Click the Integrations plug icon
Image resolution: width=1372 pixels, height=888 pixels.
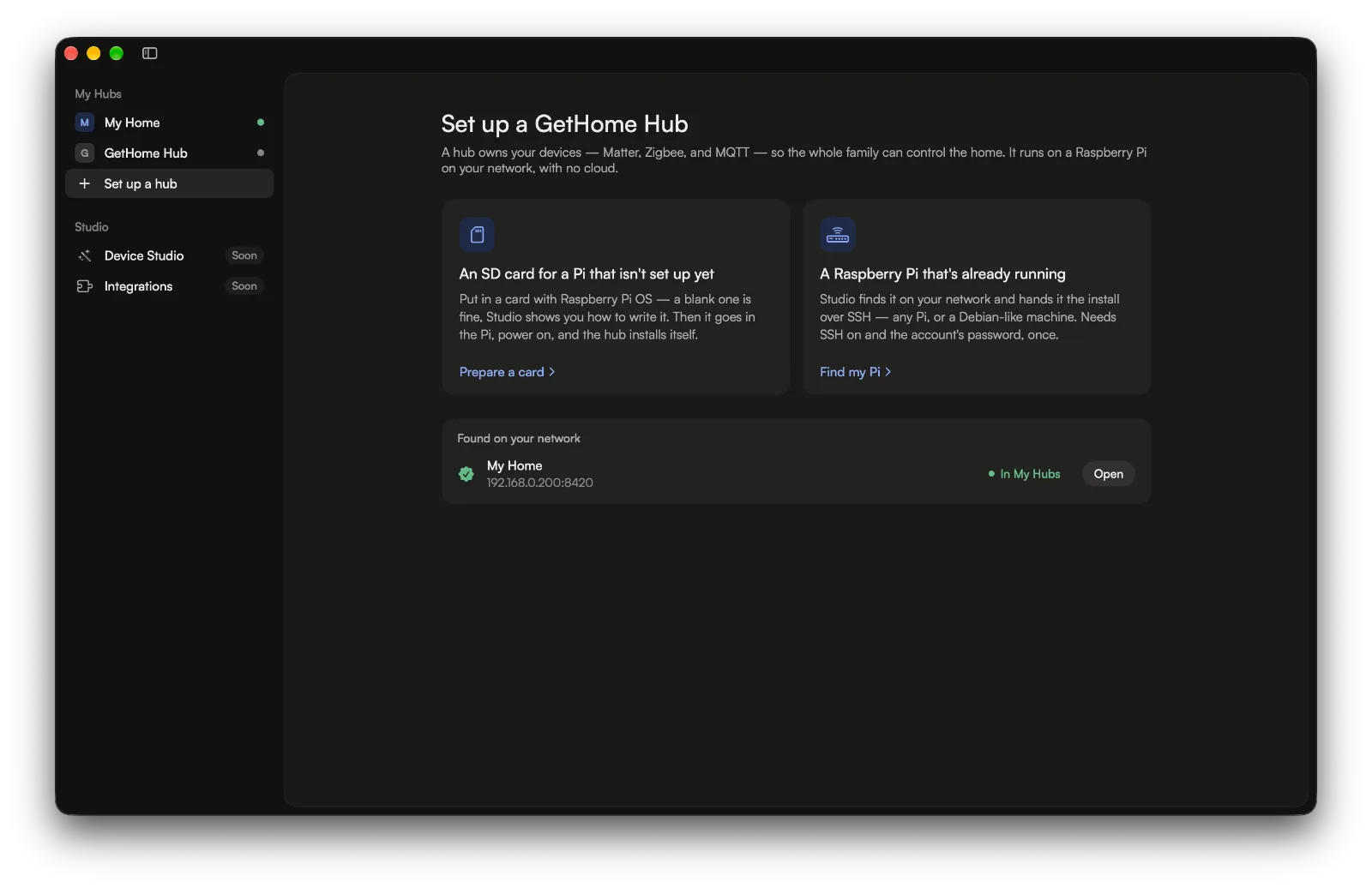pyautogui.click(x=84, y=286)
